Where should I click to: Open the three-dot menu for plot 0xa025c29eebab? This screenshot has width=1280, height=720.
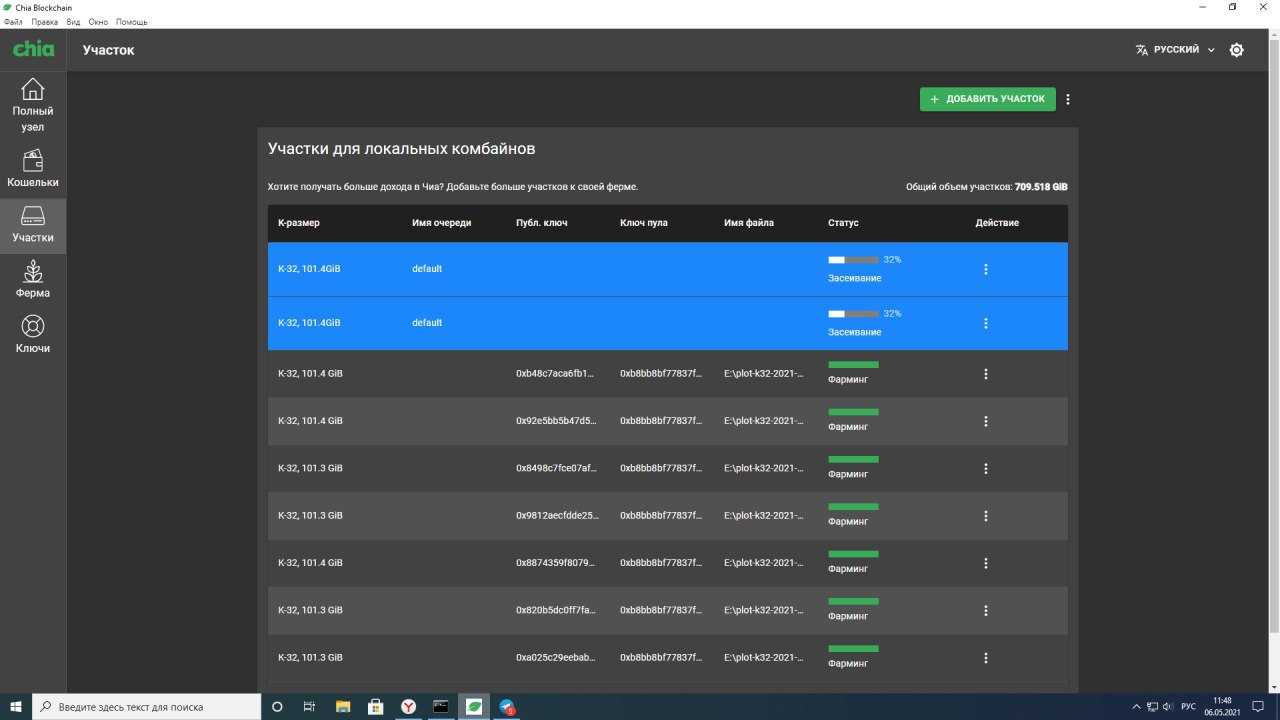click(x=986, y=658)
